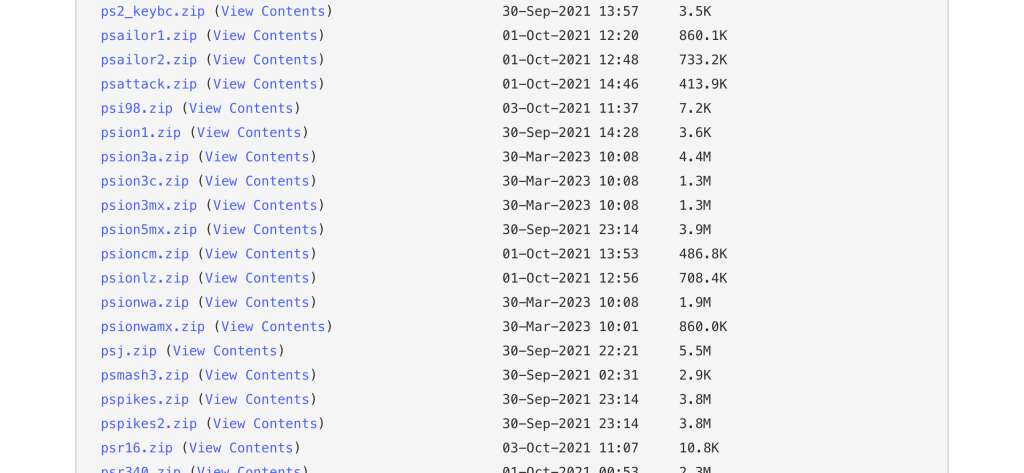
Task: Open View Contents for psionlz.zip
Action: tap(257, 278)
